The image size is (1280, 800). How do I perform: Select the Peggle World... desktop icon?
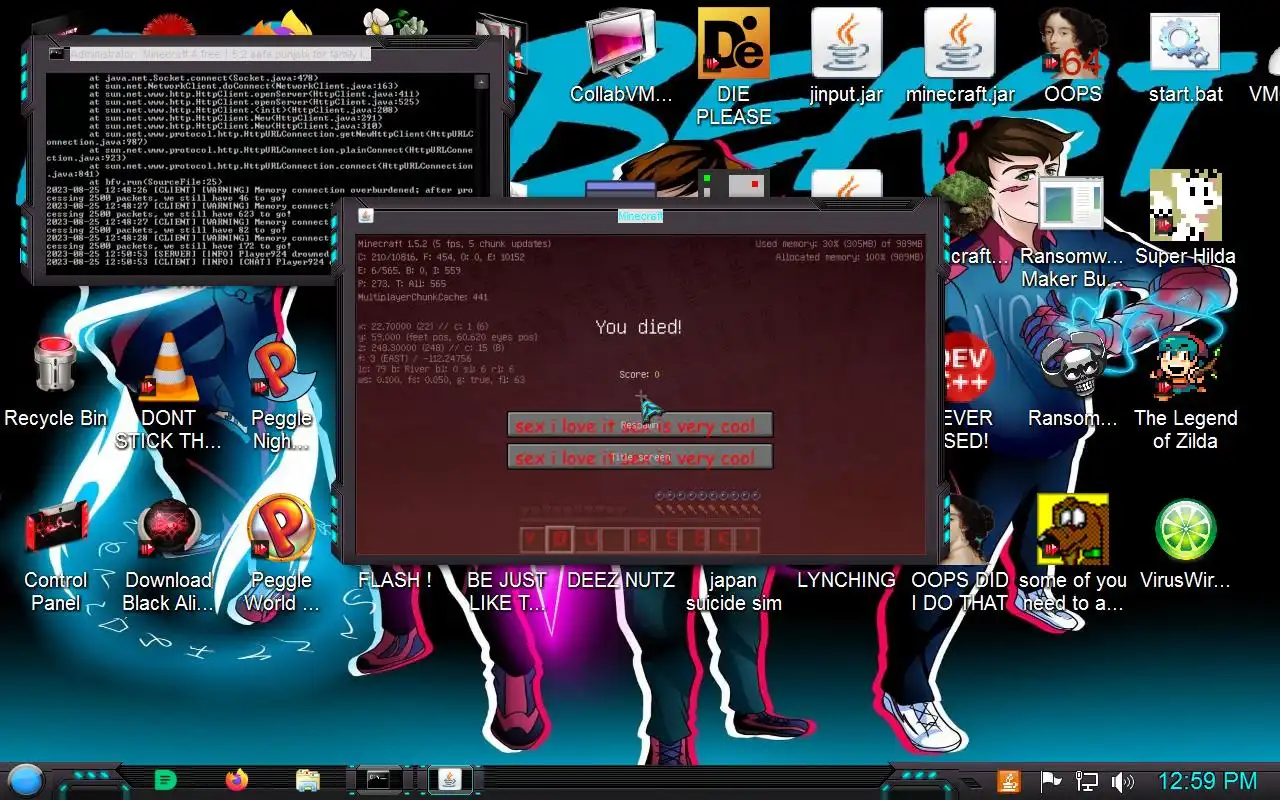point(281,555)
